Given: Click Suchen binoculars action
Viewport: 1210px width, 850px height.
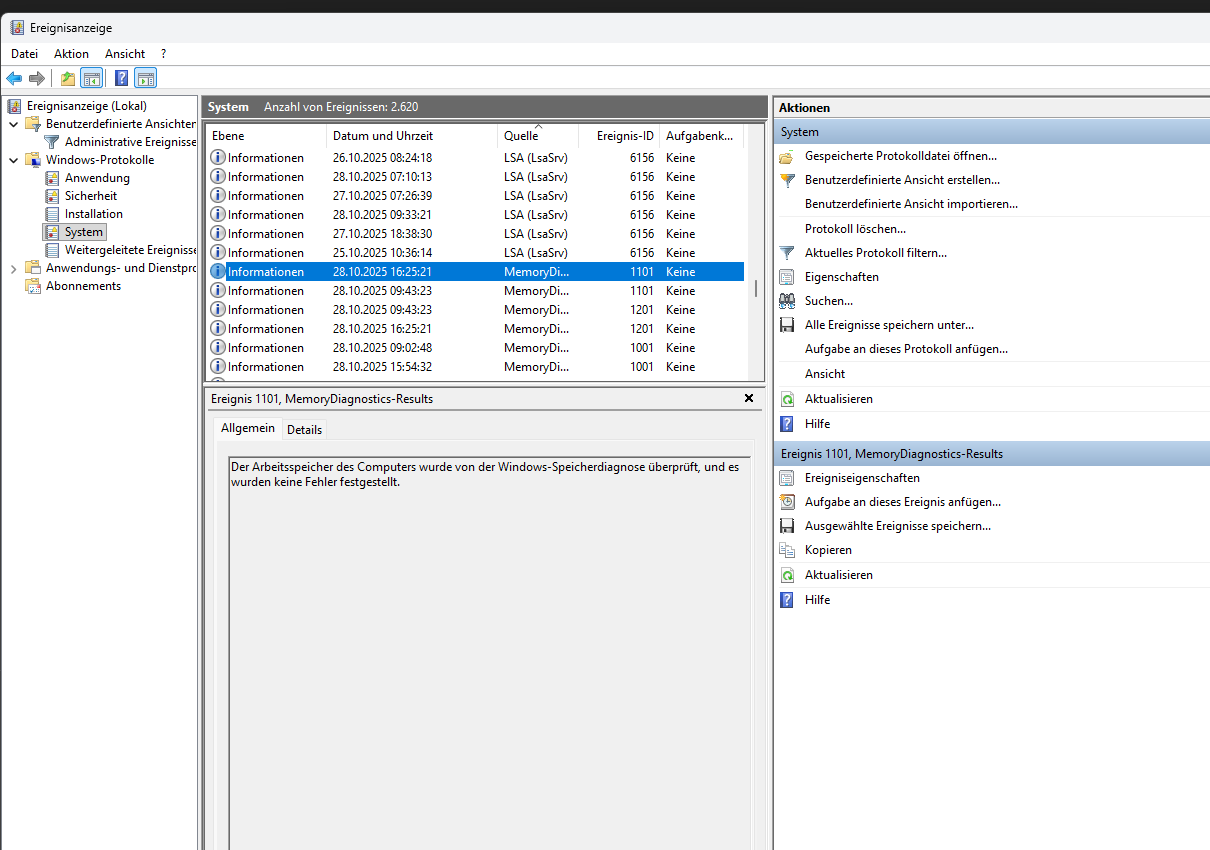Looking at the screenshot, I should pos(829,301).
